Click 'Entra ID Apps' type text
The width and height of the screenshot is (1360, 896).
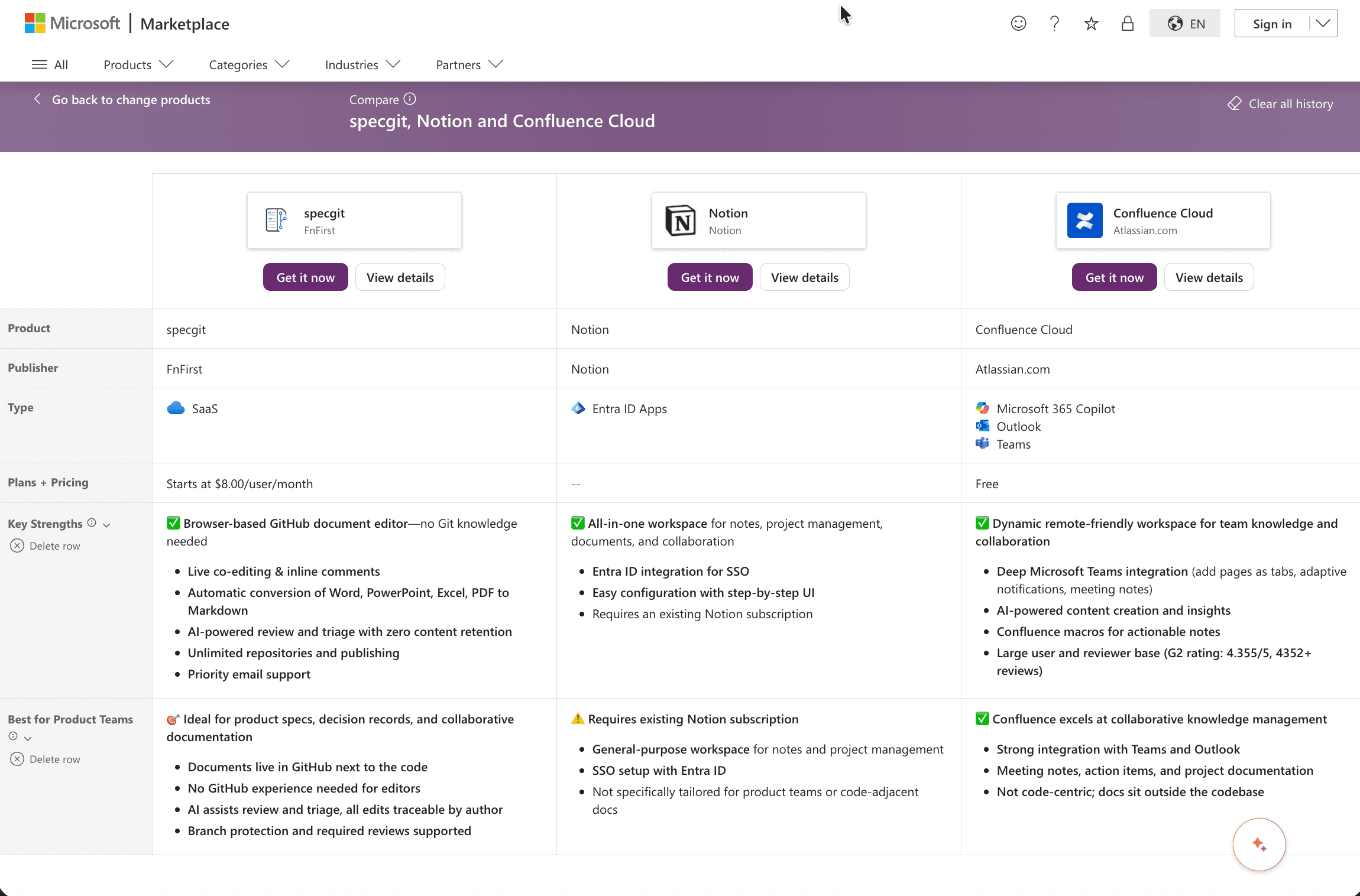click(x=629, y=408)
